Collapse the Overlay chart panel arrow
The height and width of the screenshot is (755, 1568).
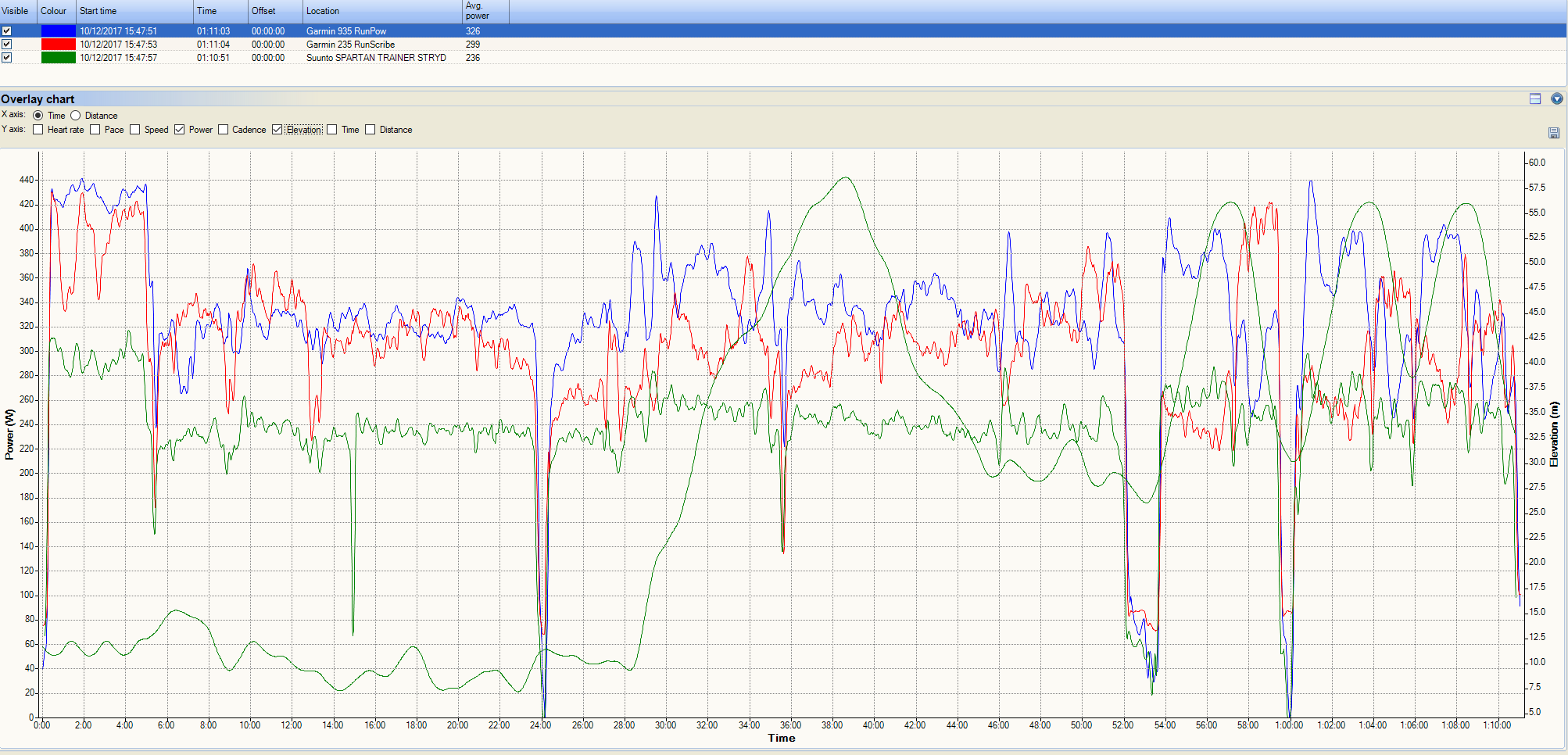[x=1557, y=98]
